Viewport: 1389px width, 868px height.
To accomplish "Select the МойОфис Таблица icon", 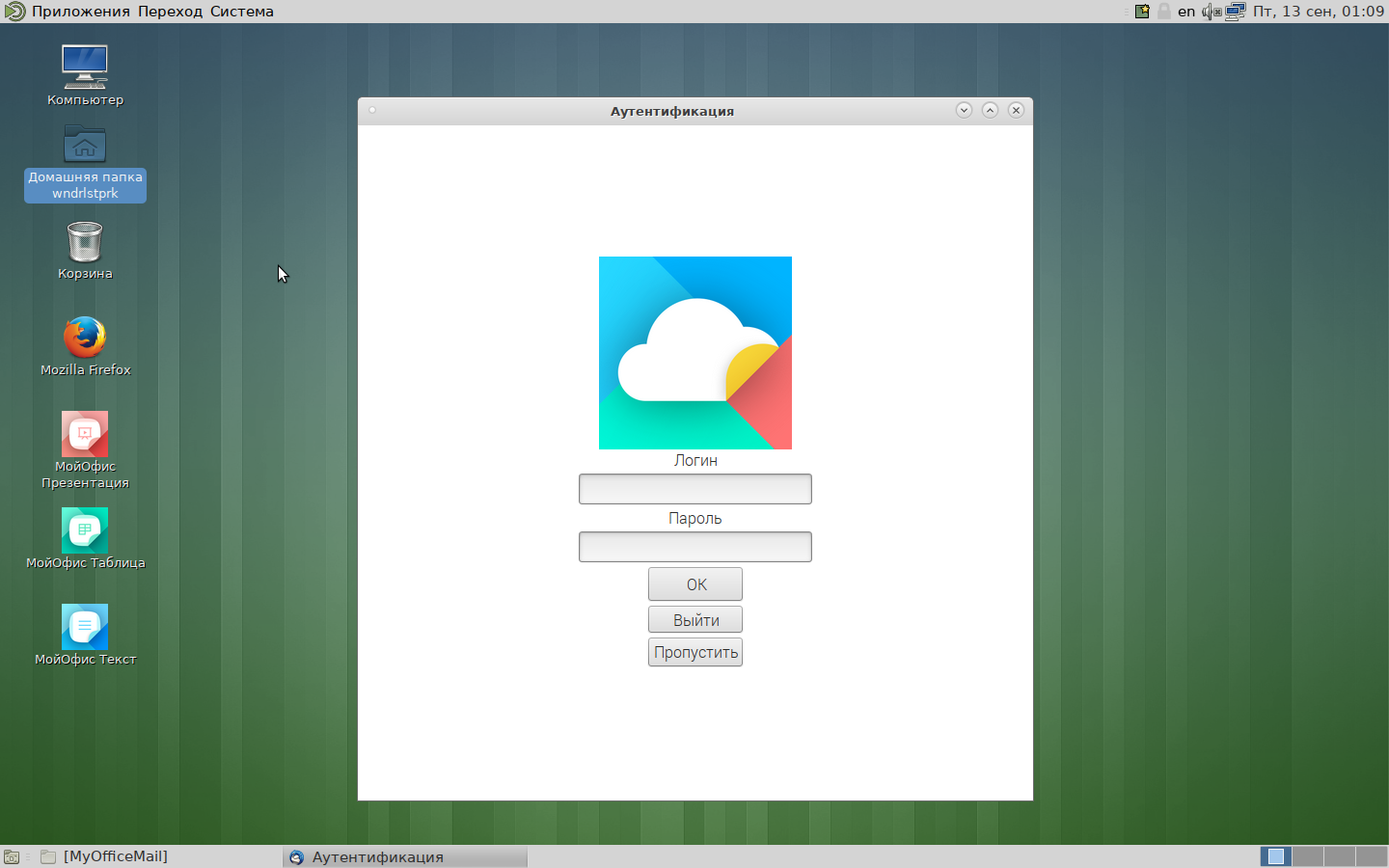I will coord(85,538).
